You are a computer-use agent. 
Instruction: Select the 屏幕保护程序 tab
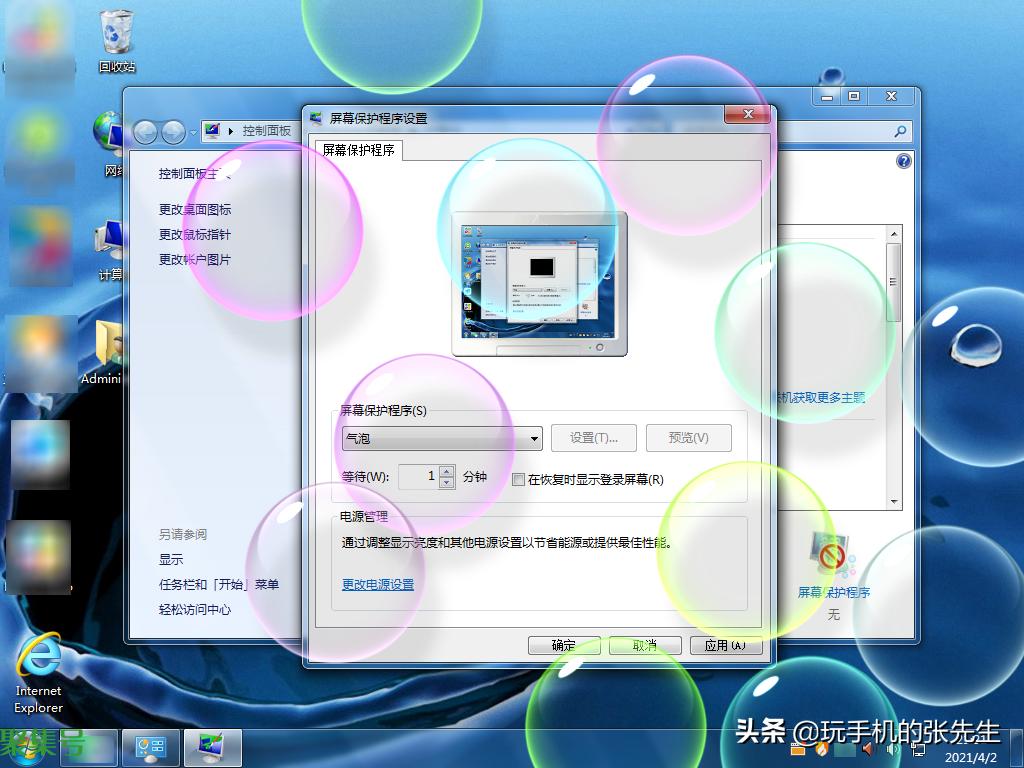[x=358, y=151]
